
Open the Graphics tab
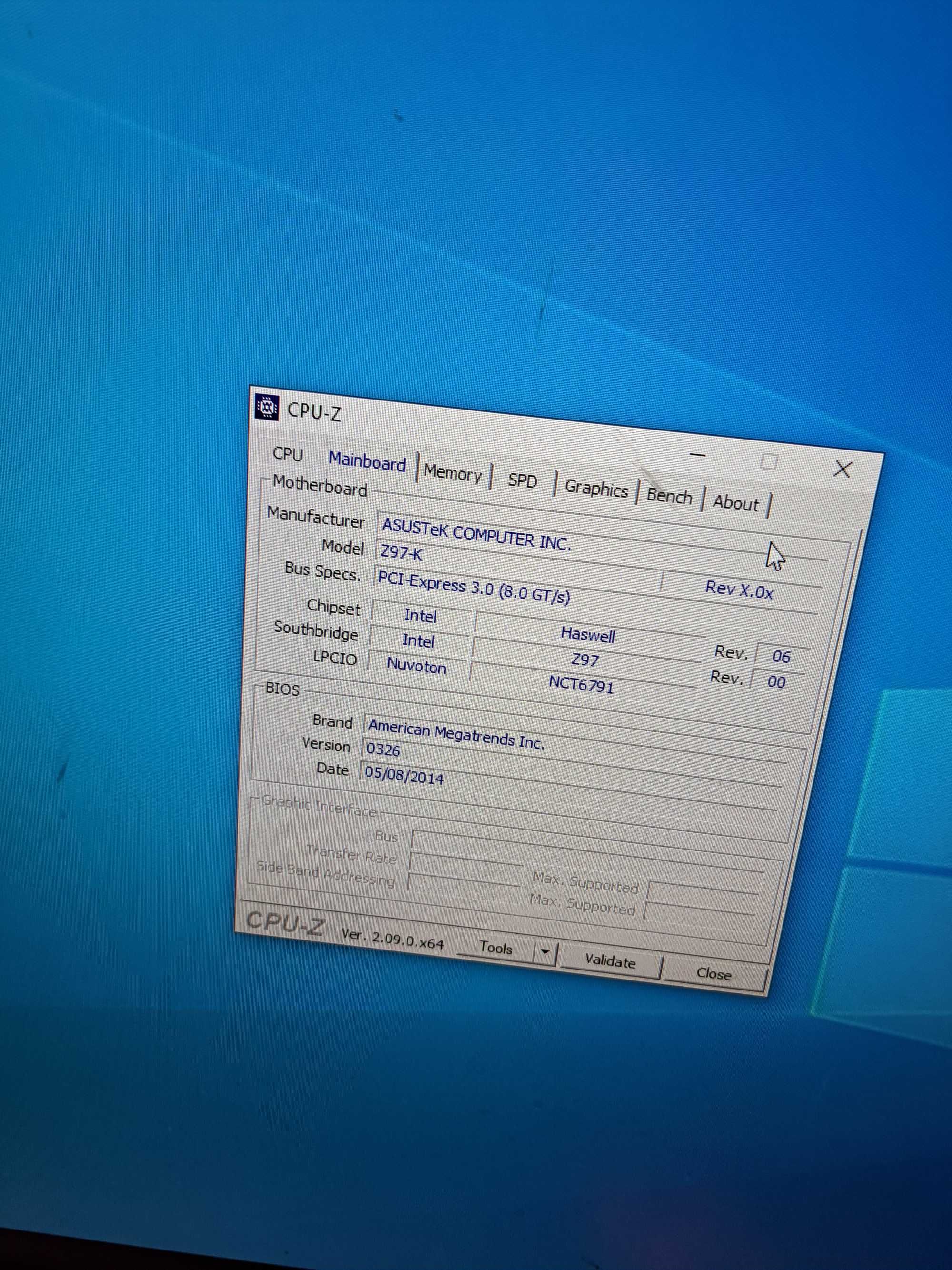pyautogui.click(x=596, y=489)
